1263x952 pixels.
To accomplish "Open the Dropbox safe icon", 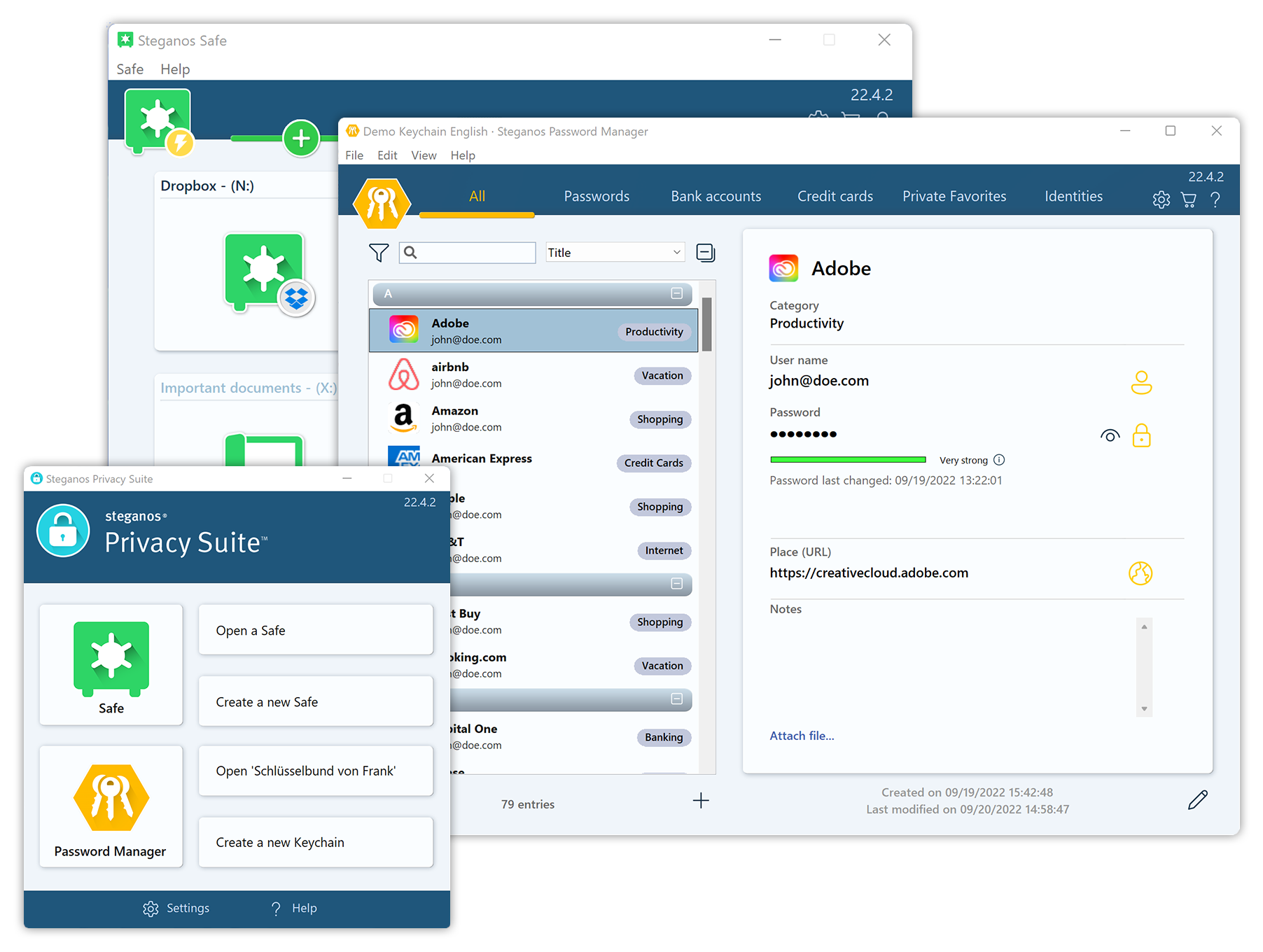I will pos(269,274).
